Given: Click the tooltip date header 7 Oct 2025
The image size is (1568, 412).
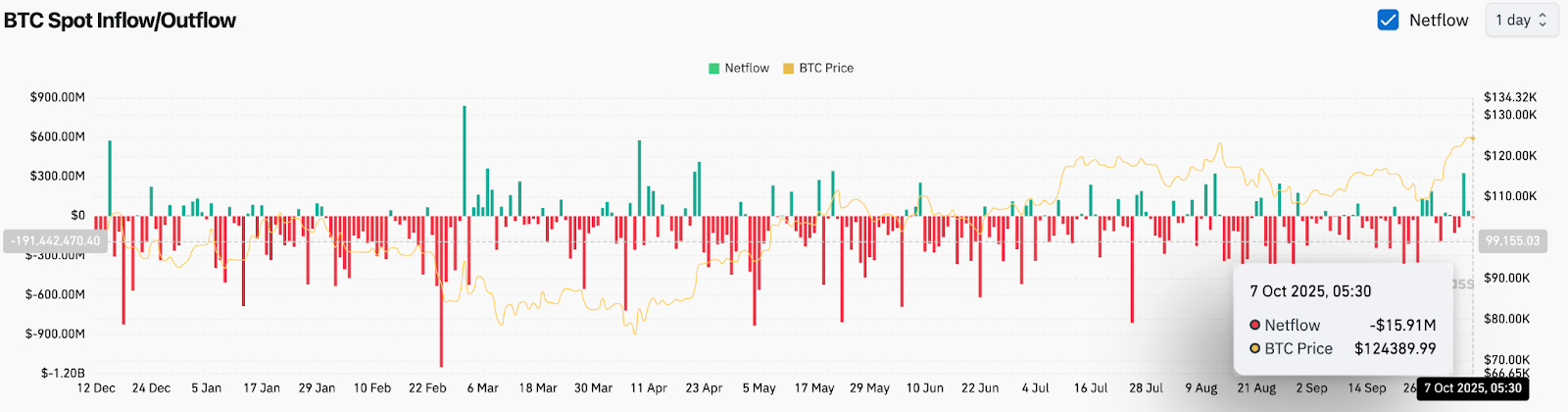Looking at the screenshot, I should click(x=1310, y=291).
